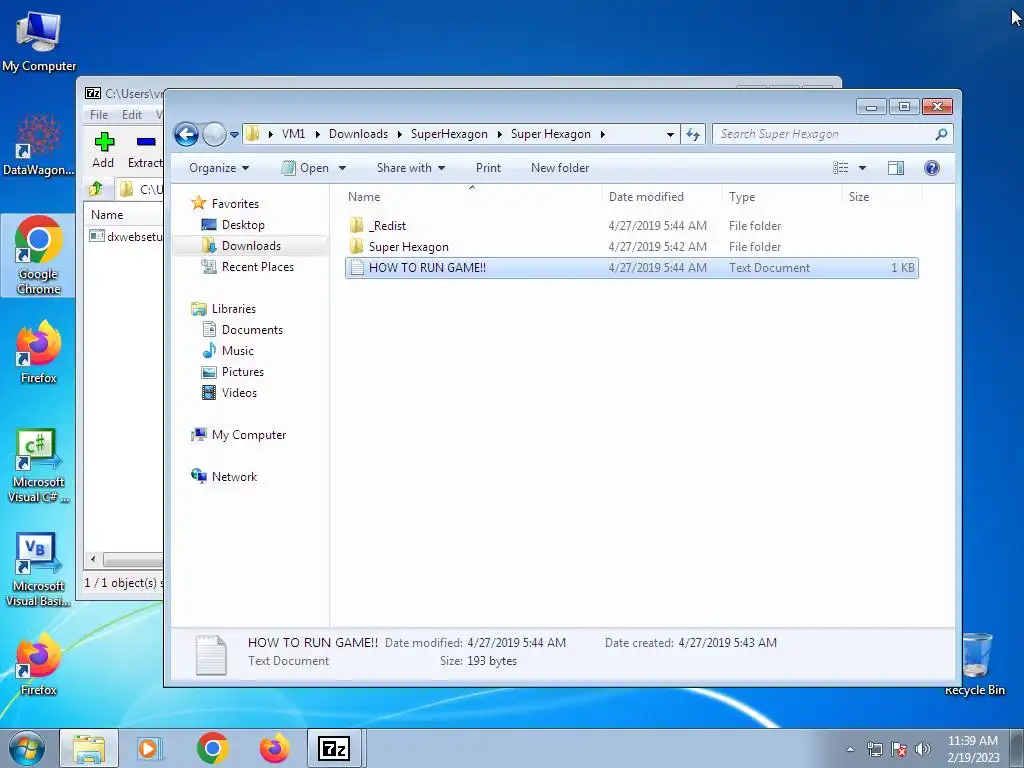Screen dimensions: 1024x768
Task: Open the Share with menu
Action: tap(411, 168)
